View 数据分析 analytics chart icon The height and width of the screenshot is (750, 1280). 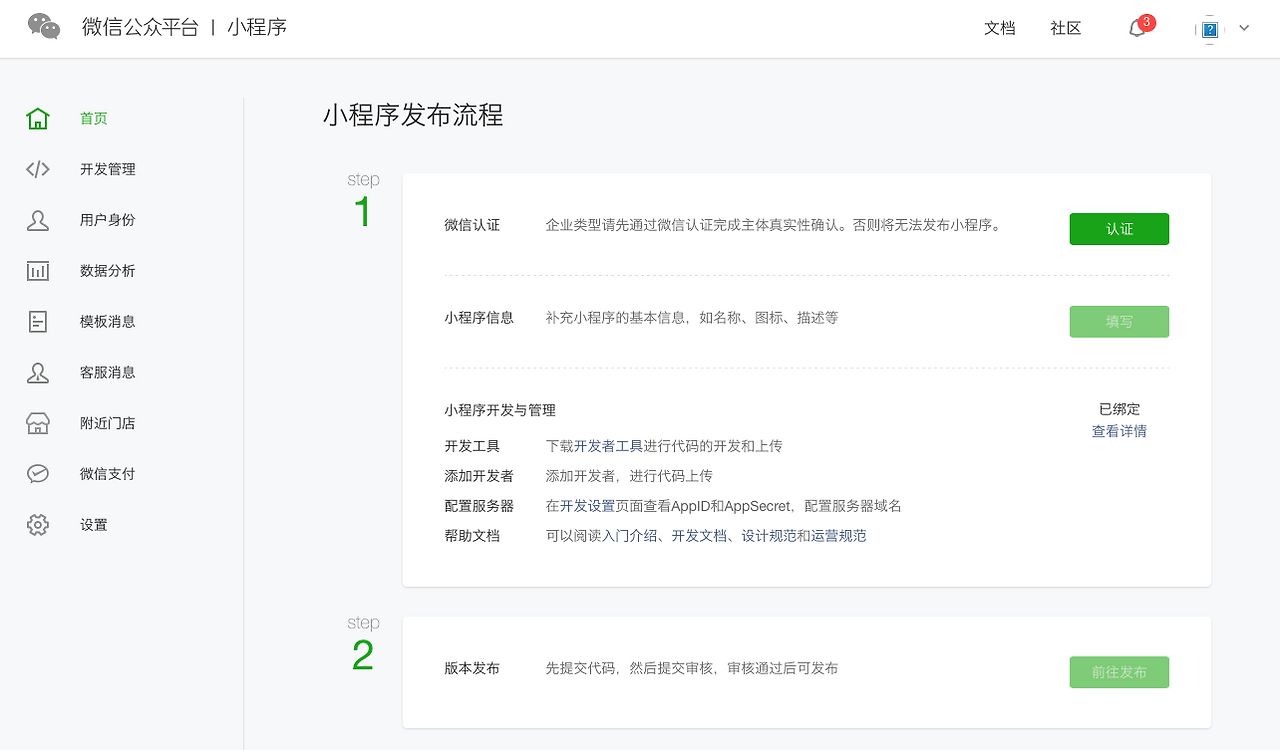[37, 270]
